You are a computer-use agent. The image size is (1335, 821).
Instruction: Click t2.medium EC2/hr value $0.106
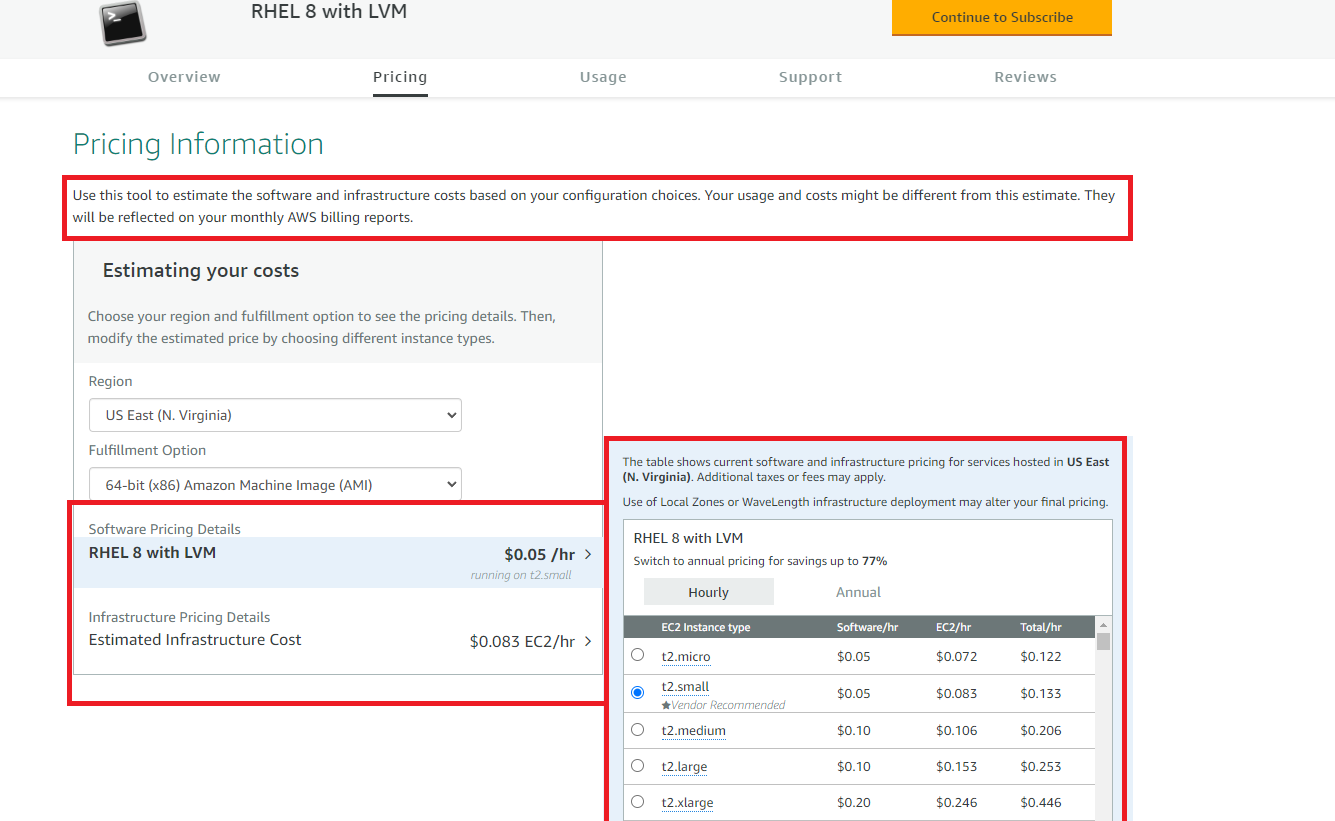957,731
